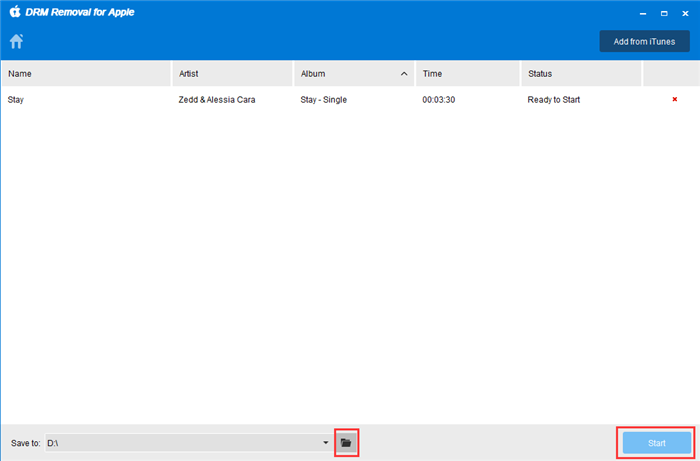Select the Stay song name cell
Viewport: 700px width, 461px height.
pyautogui.click(x=16, y=100)
